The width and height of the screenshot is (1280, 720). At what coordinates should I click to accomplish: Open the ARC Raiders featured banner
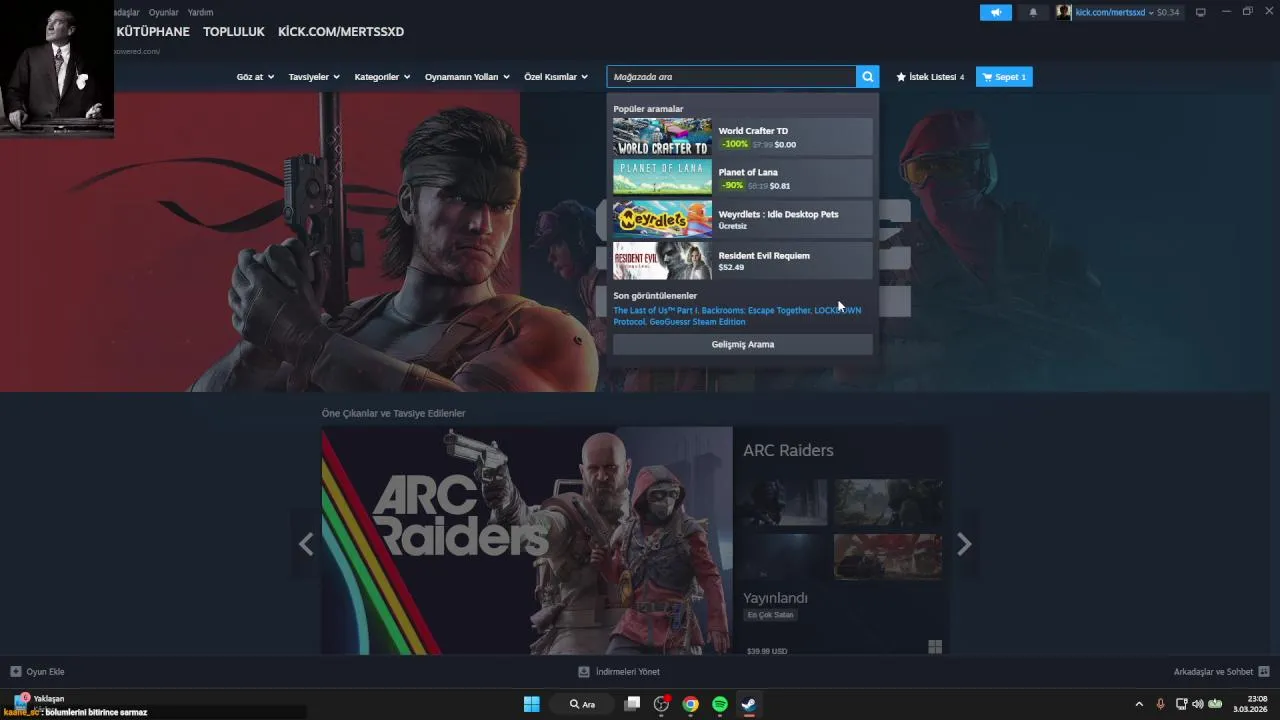tap(527, 541)
